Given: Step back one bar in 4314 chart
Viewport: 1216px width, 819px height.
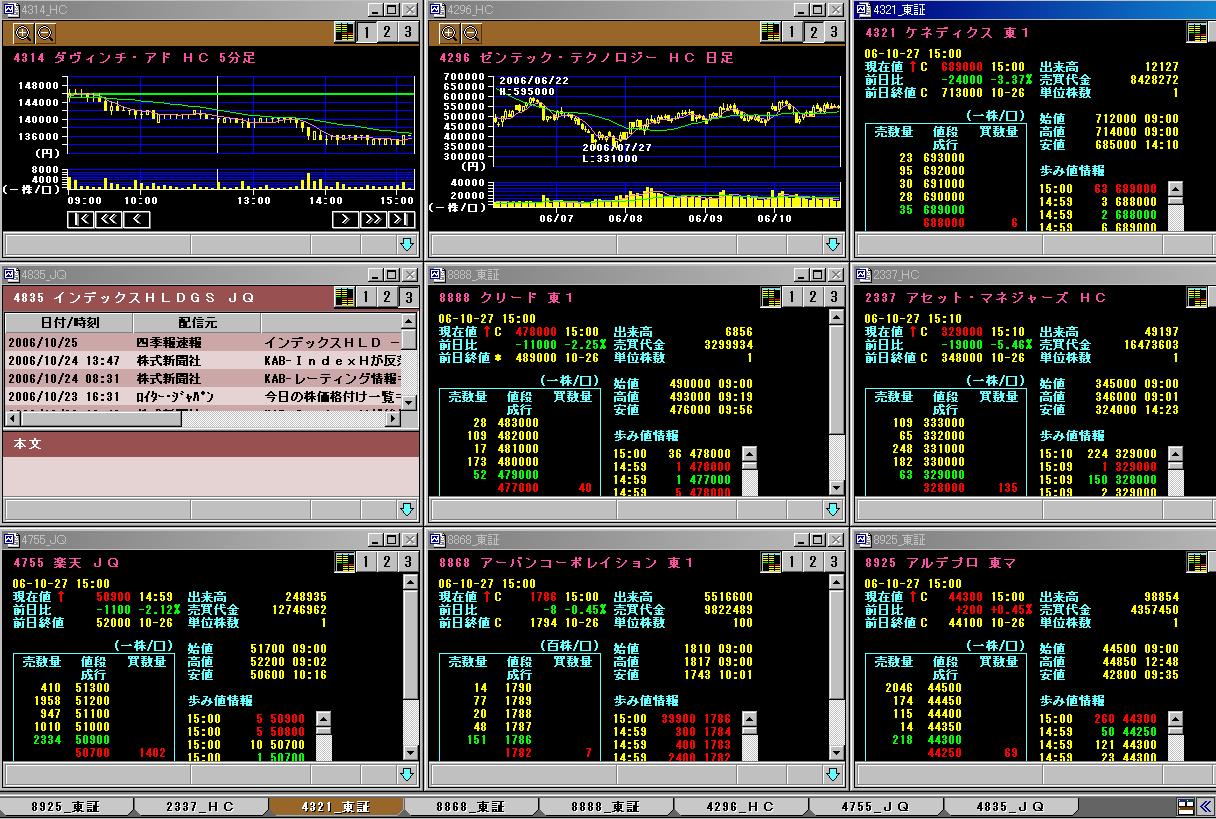Looking at the screenshot, I should point(136,220).
